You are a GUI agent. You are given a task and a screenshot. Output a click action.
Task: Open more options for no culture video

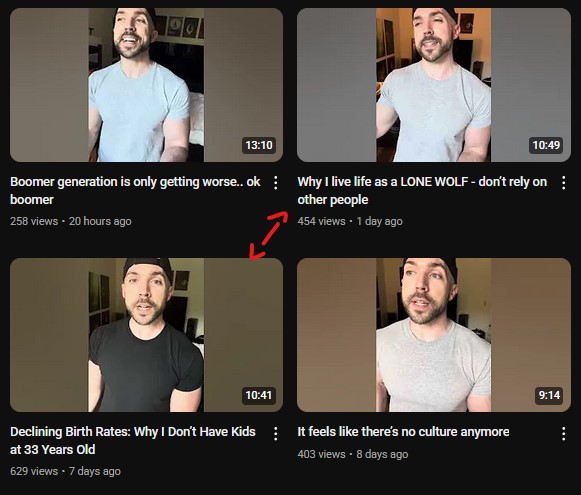[563, 433]
